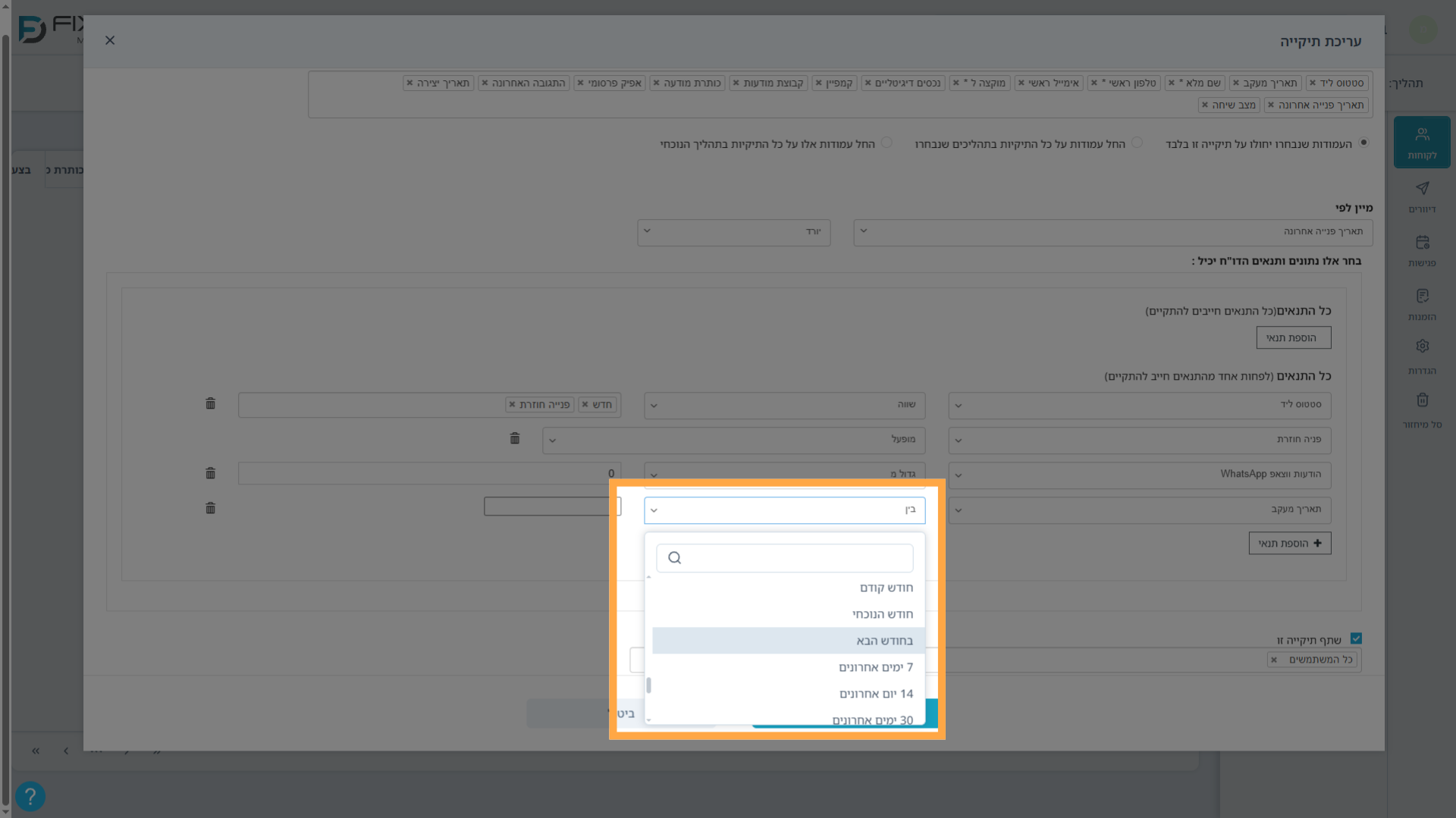Open the פגישות calendar sidebar icon
This screenshot has width=1456, height=818.
[1422, 250]
